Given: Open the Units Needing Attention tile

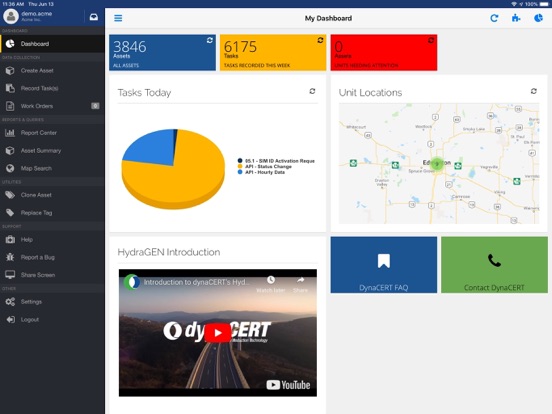Looking at the screenshot, I should point(384,52).
